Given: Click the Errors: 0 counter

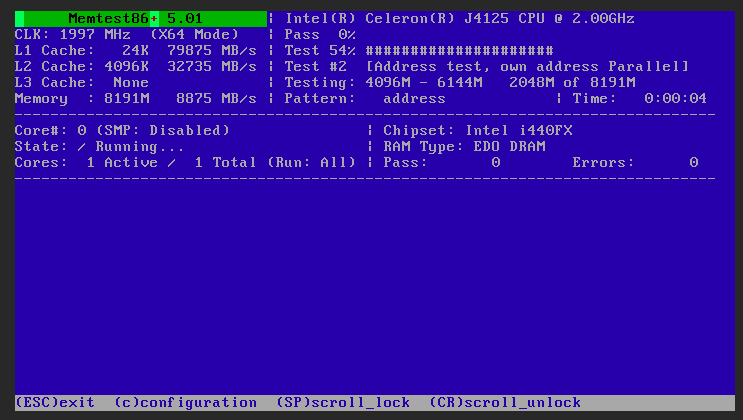Looking at the screenshot, I should [635, 163].
